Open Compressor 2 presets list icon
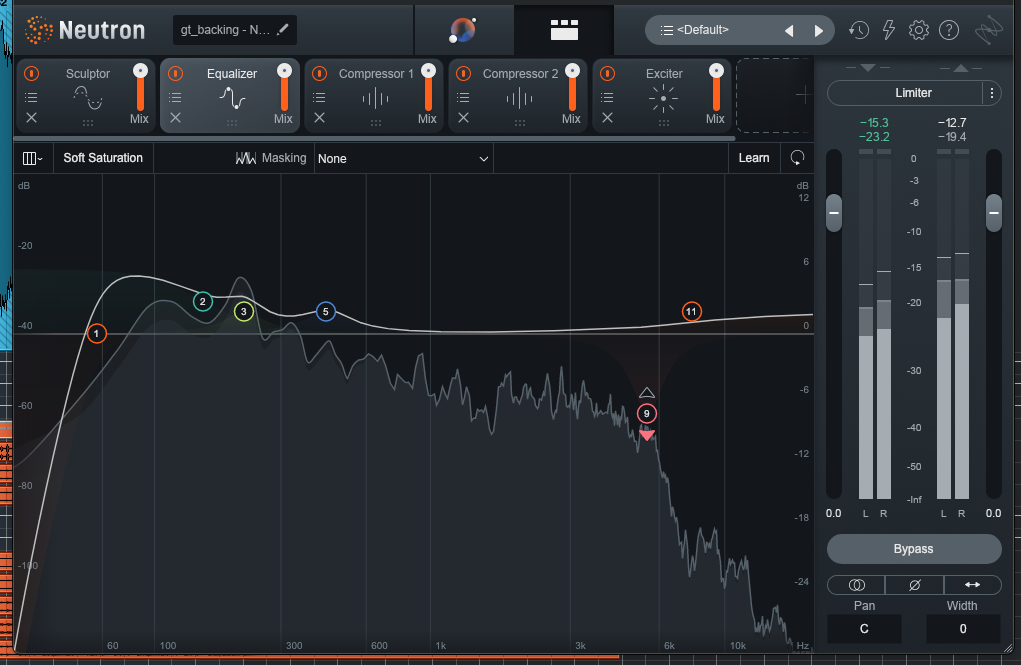This screenshot has height=665, width=1021. click(463, 97)
